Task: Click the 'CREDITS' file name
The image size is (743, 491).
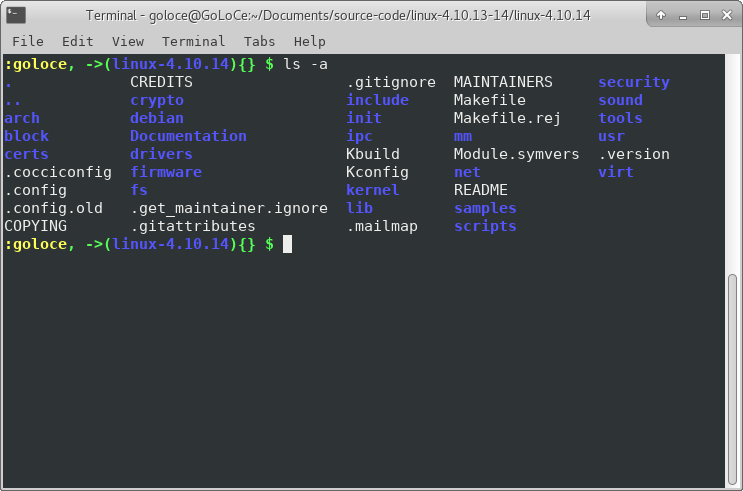Action: pos(162,82)
